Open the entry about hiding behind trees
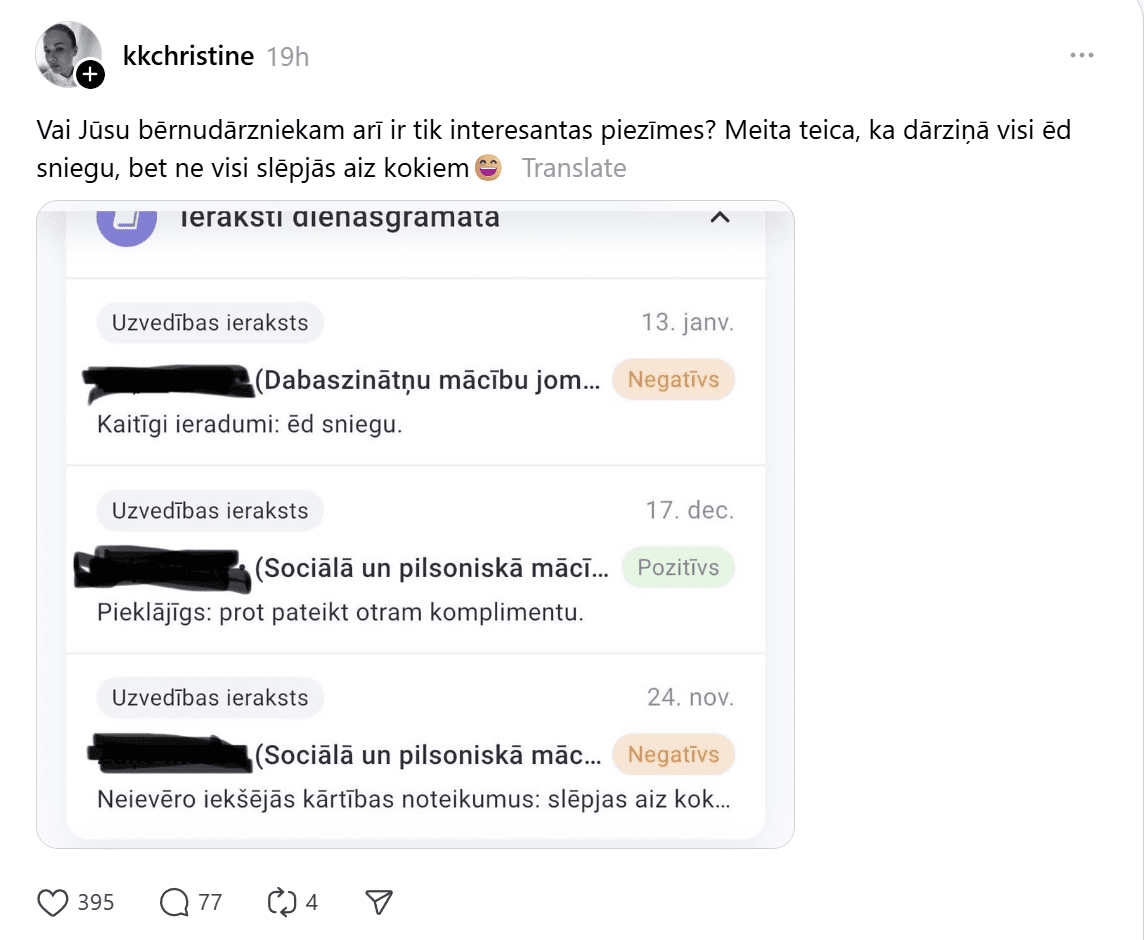1144x940 pixels. pos(414,800)
